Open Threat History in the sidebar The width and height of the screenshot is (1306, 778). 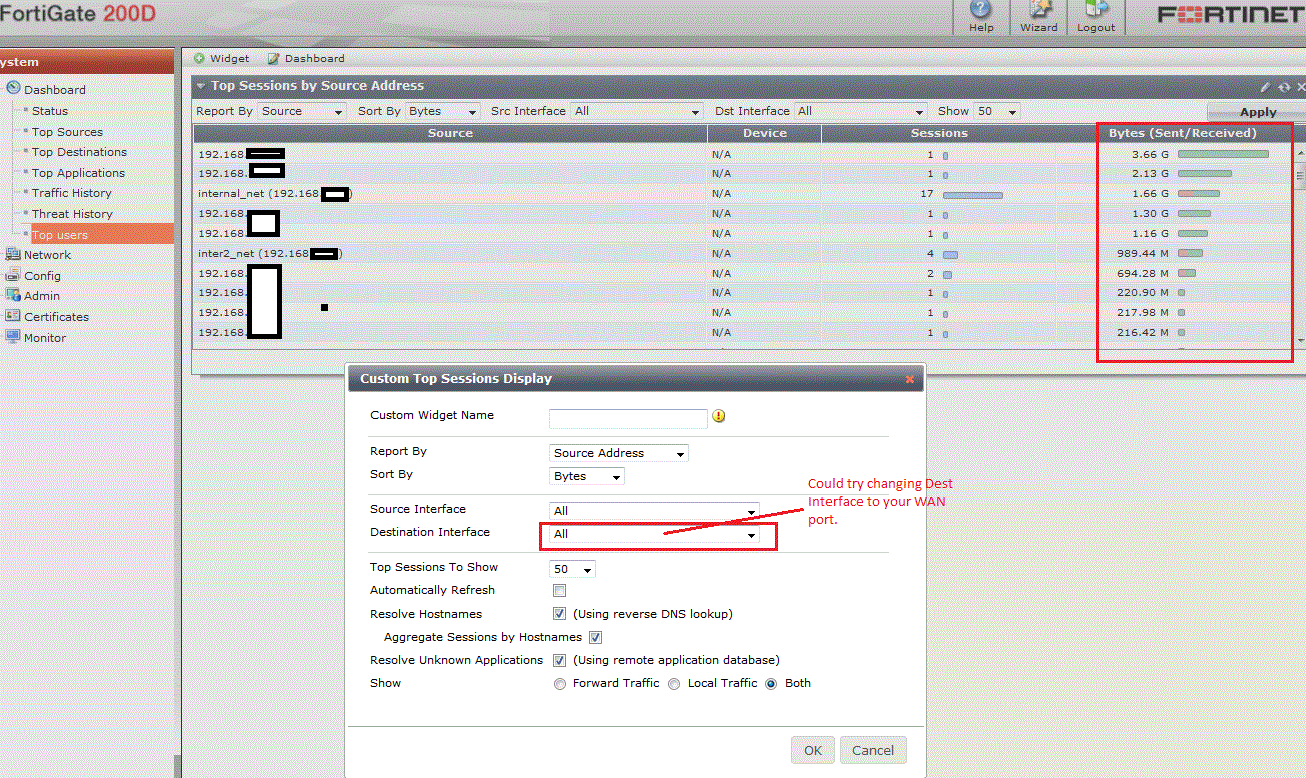(x=72, y=214)
